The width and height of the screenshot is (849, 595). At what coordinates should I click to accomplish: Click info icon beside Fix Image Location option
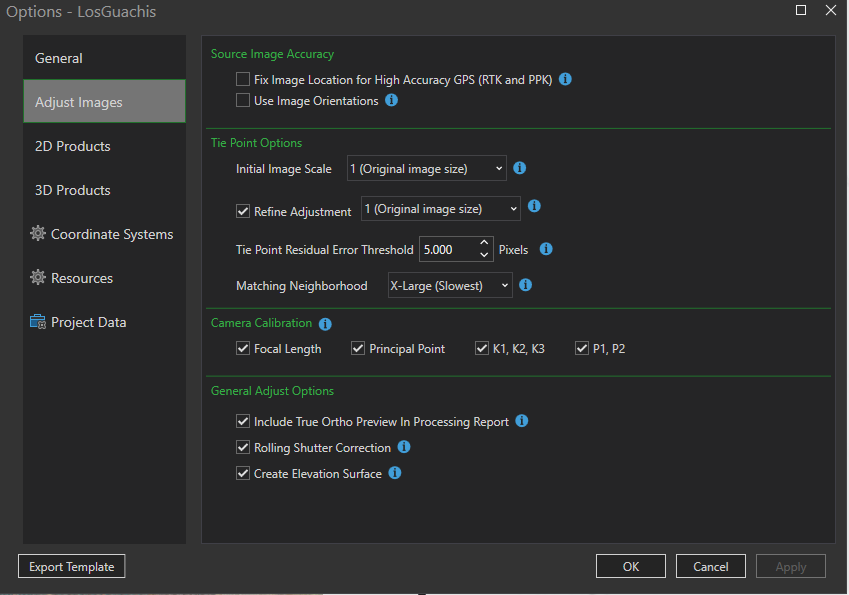tap(565, 79)
